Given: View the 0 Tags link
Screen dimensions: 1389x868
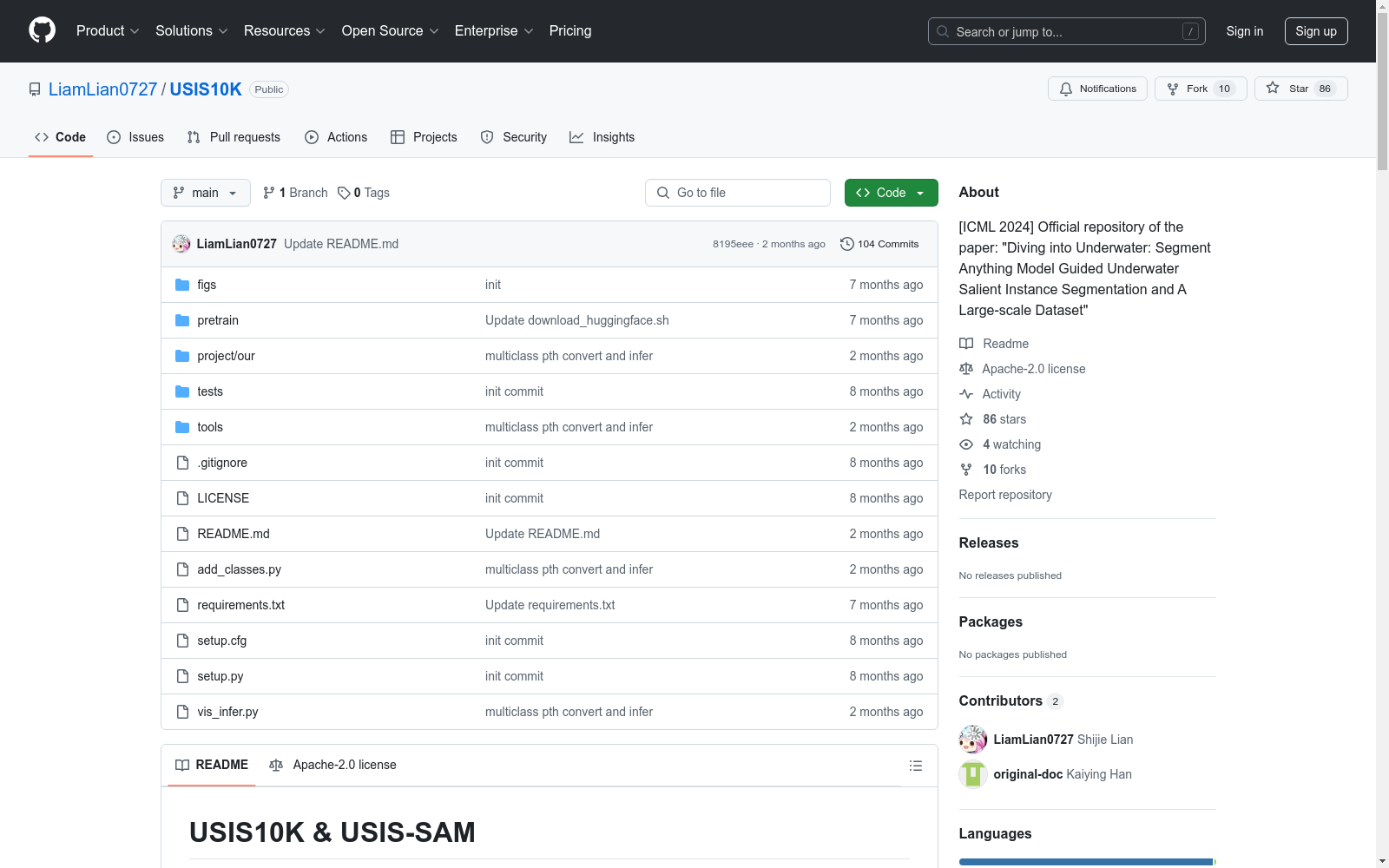Looking at the screenshot, I should pos(364,193).
